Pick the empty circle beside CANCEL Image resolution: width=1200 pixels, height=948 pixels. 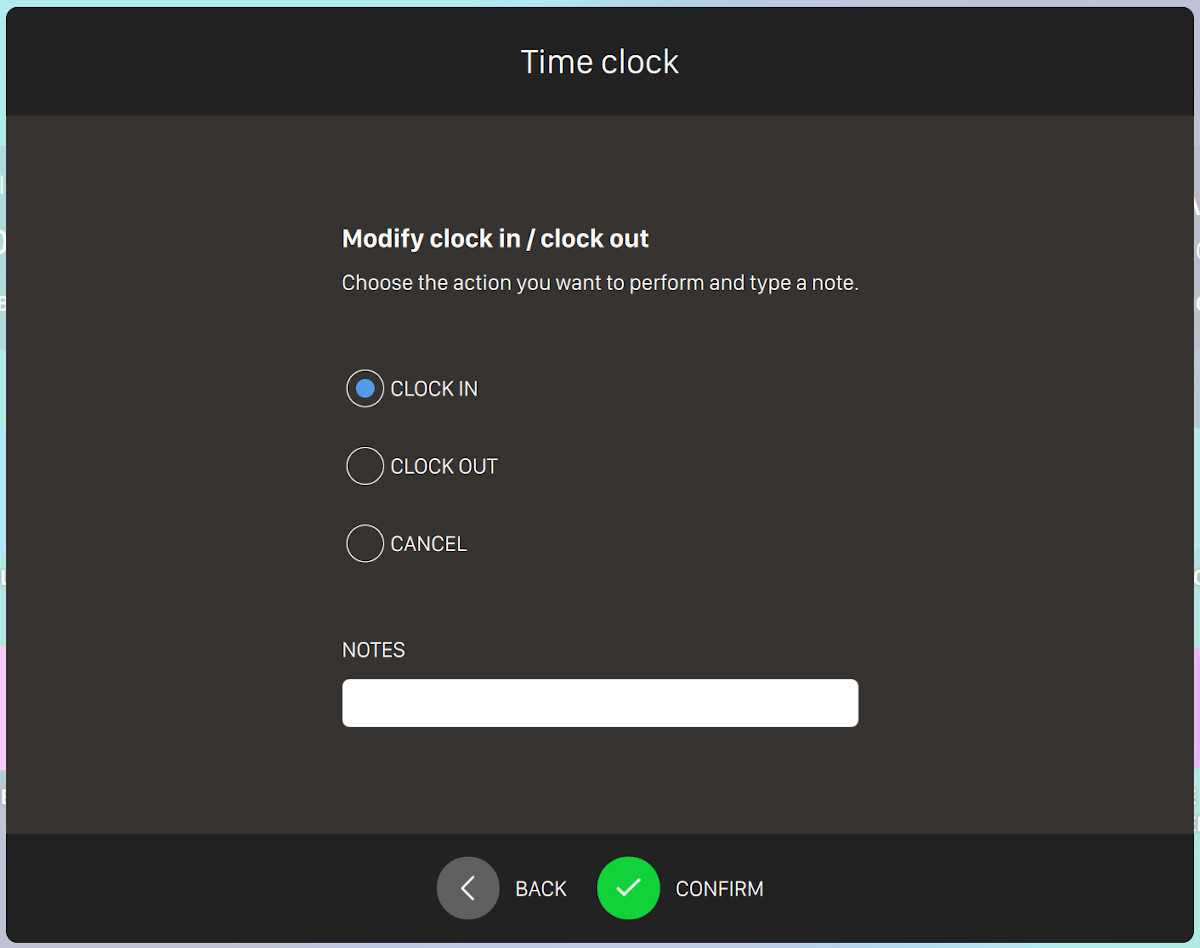point(365,543)
